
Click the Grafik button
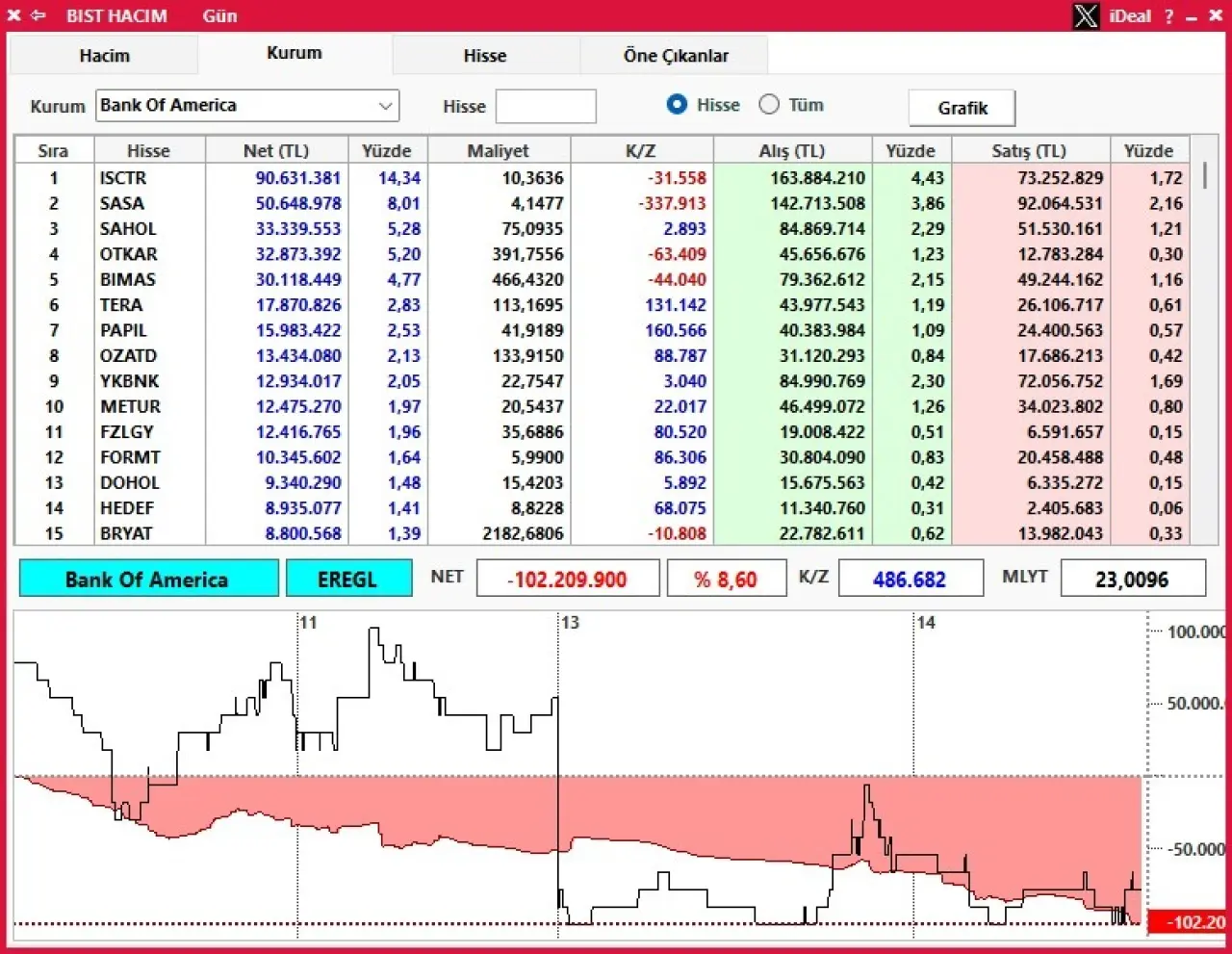pos(962,108)
